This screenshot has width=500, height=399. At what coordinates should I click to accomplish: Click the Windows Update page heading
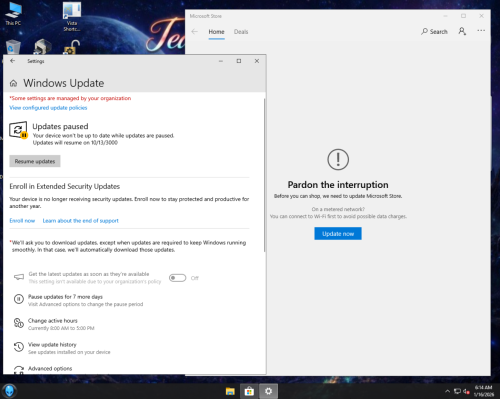(x=64, y=83)
